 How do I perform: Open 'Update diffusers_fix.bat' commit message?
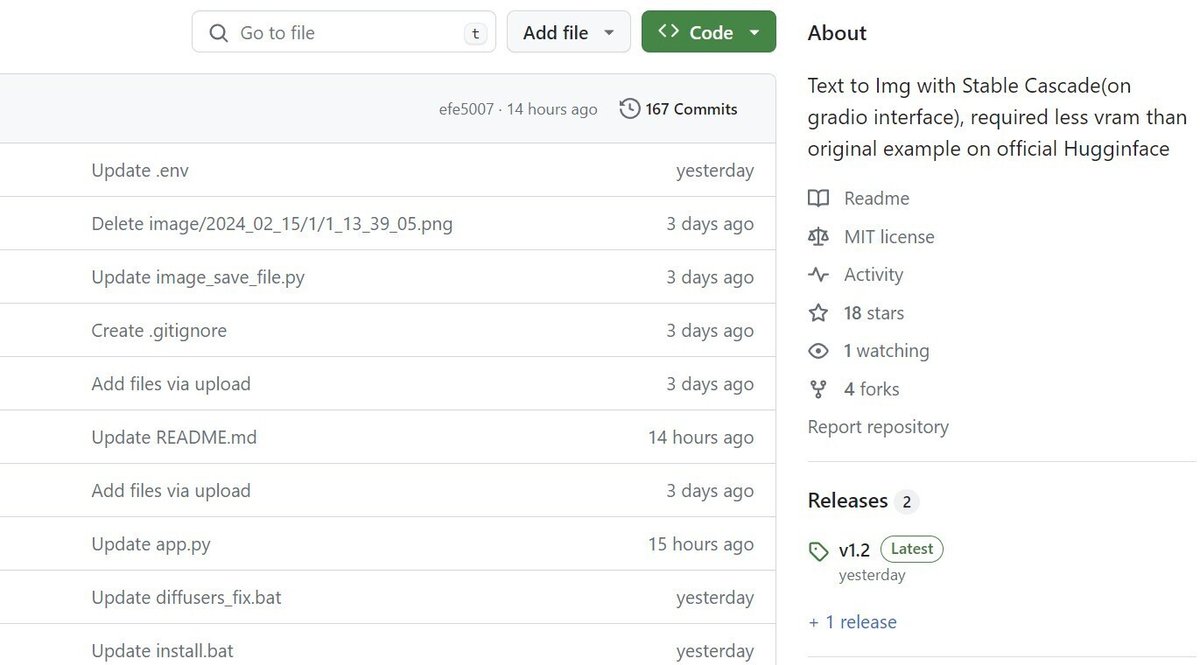(186, 597)
